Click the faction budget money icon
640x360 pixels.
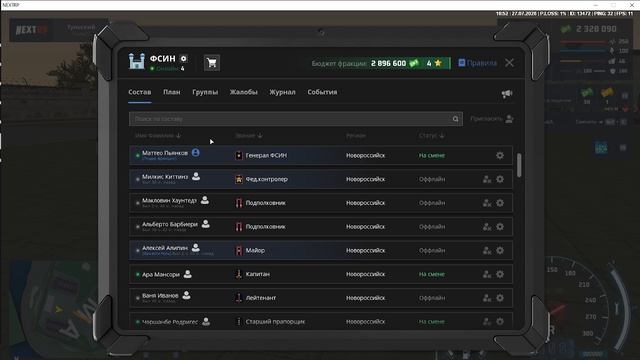[x=414, y=63]
